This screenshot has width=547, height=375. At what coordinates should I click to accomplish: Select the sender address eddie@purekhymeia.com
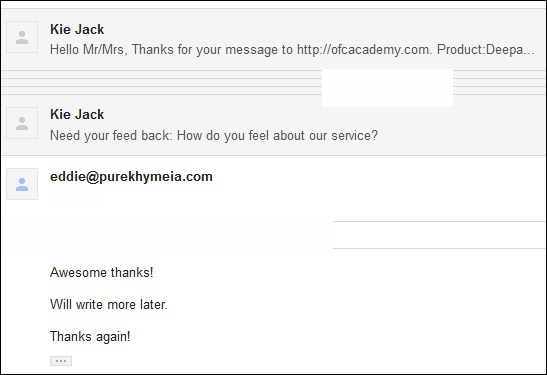point(131,177)
